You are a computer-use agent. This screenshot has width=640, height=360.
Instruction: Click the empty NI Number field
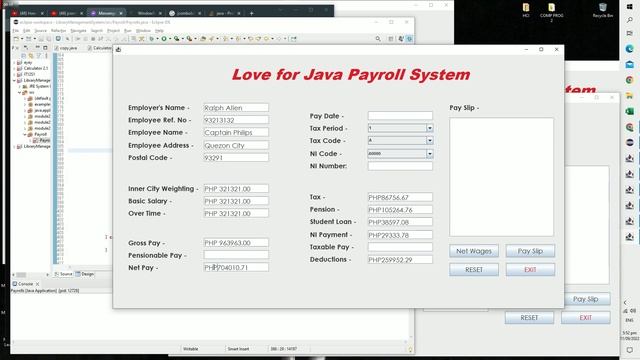400,166
